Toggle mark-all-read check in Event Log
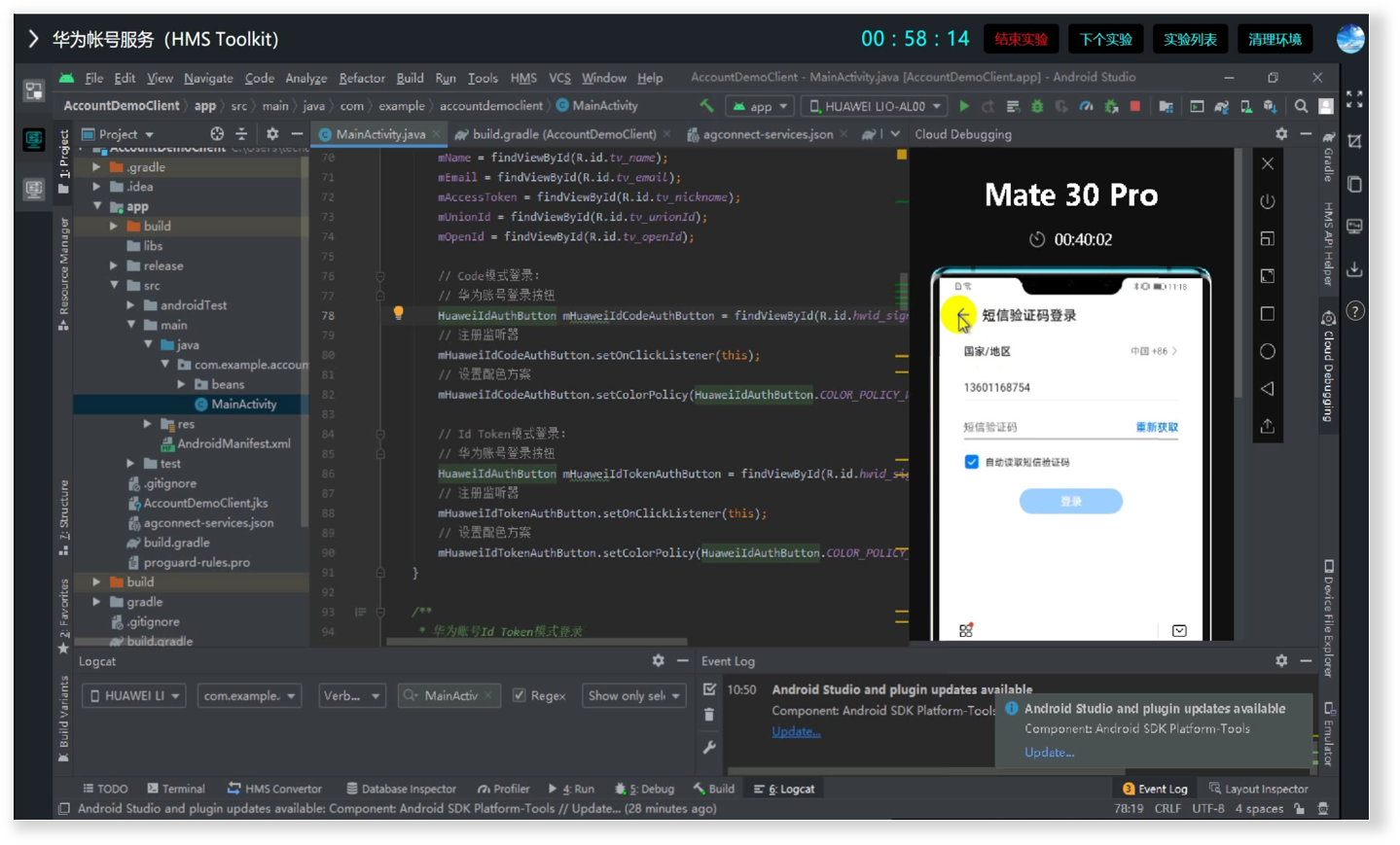 coord(709,689)
